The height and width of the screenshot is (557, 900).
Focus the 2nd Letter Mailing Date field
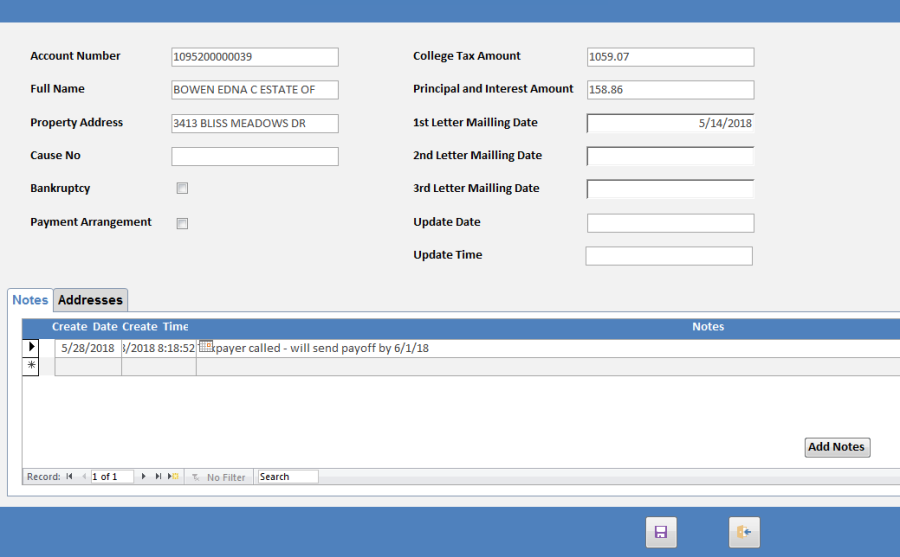pos(670,156)
